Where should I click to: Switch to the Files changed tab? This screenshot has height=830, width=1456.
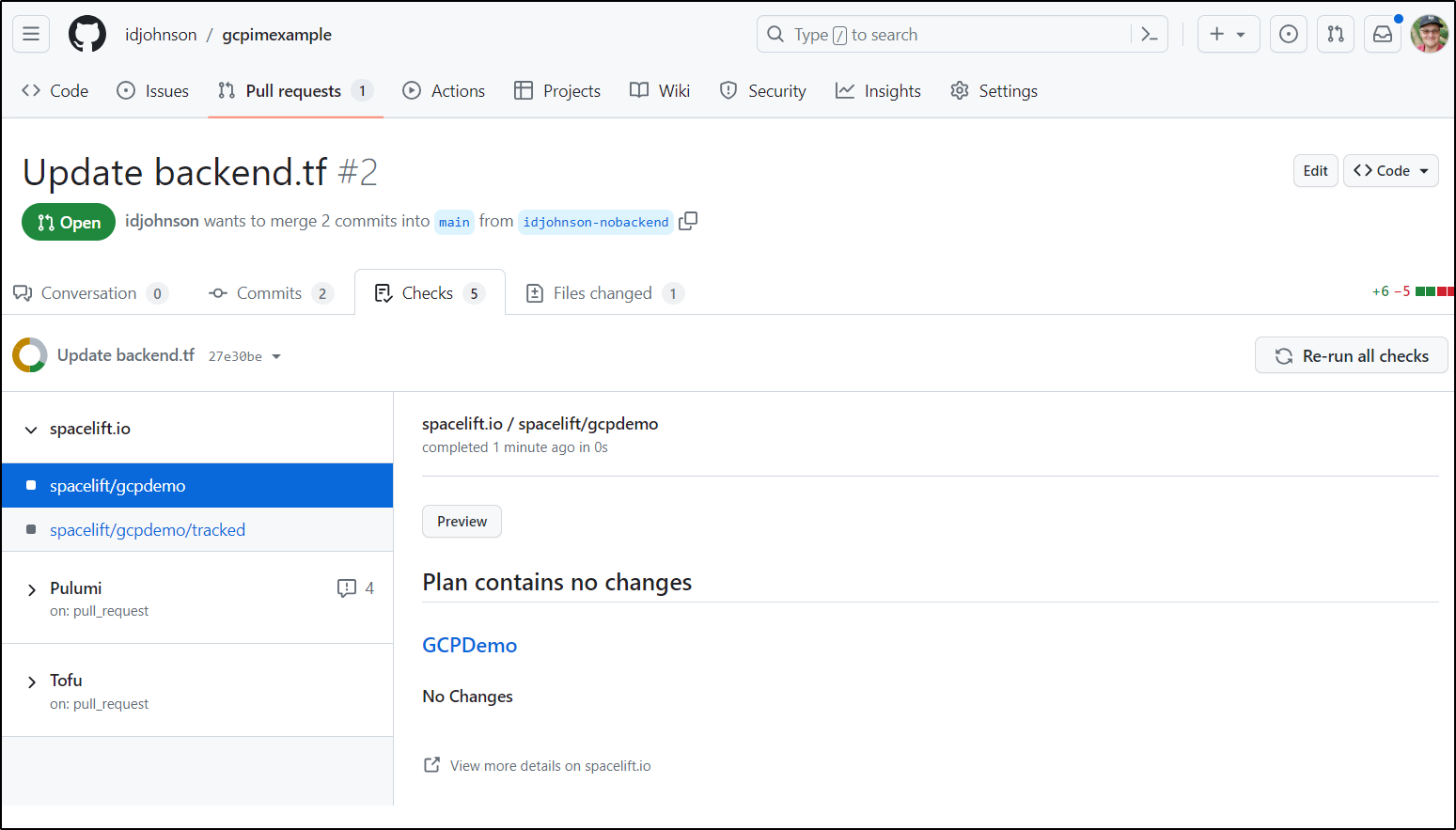604,293
